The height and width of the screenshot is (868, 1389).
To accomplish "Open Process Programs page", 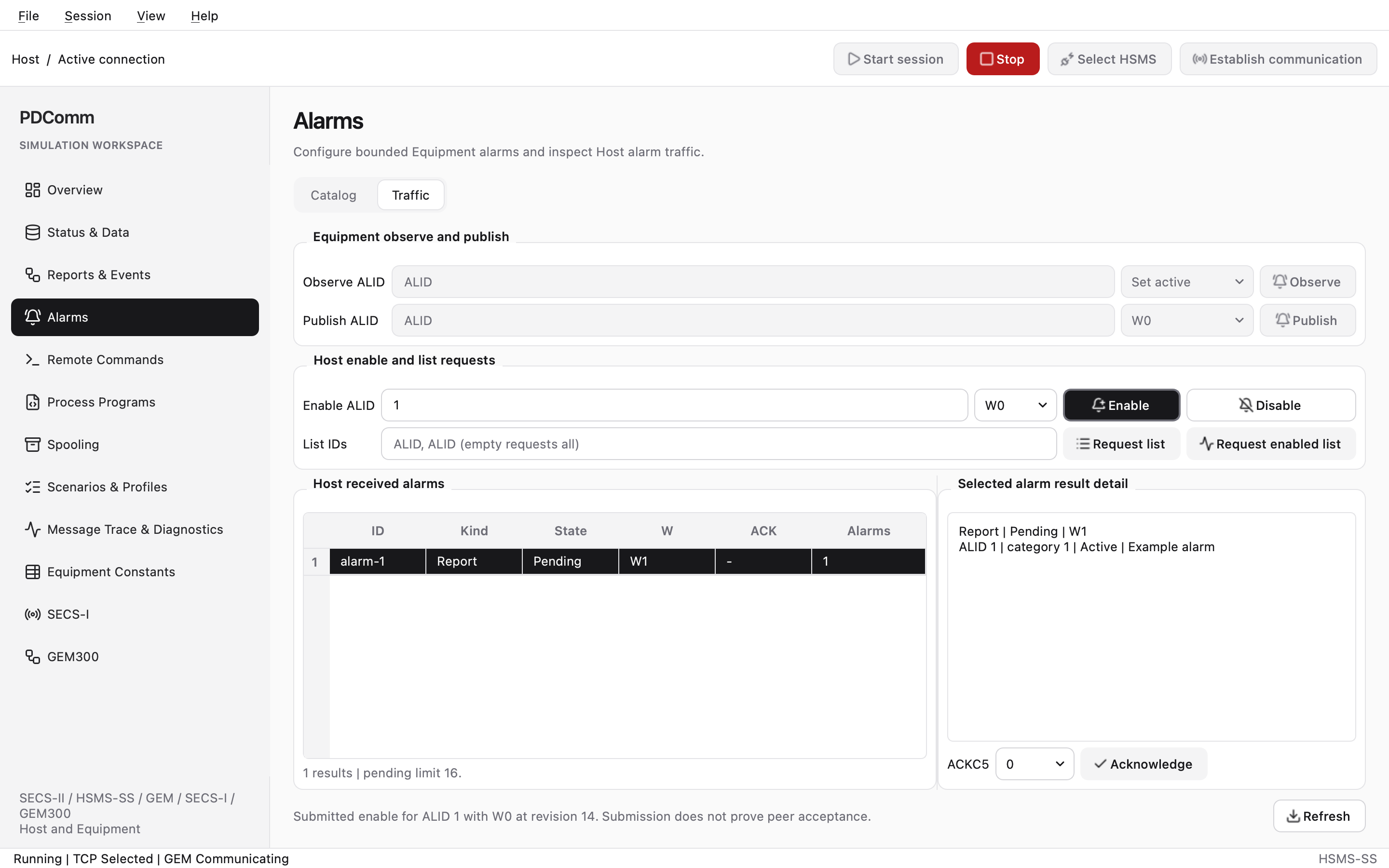I will click(135, 403).
